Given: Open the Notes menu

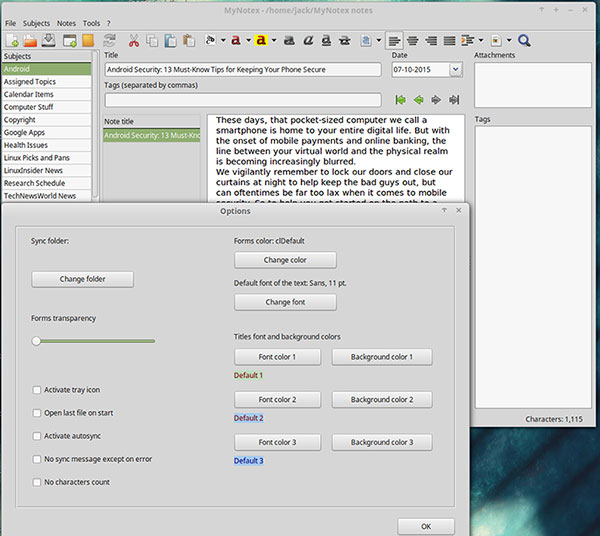Looking at the screenshot, I should 66,23.
